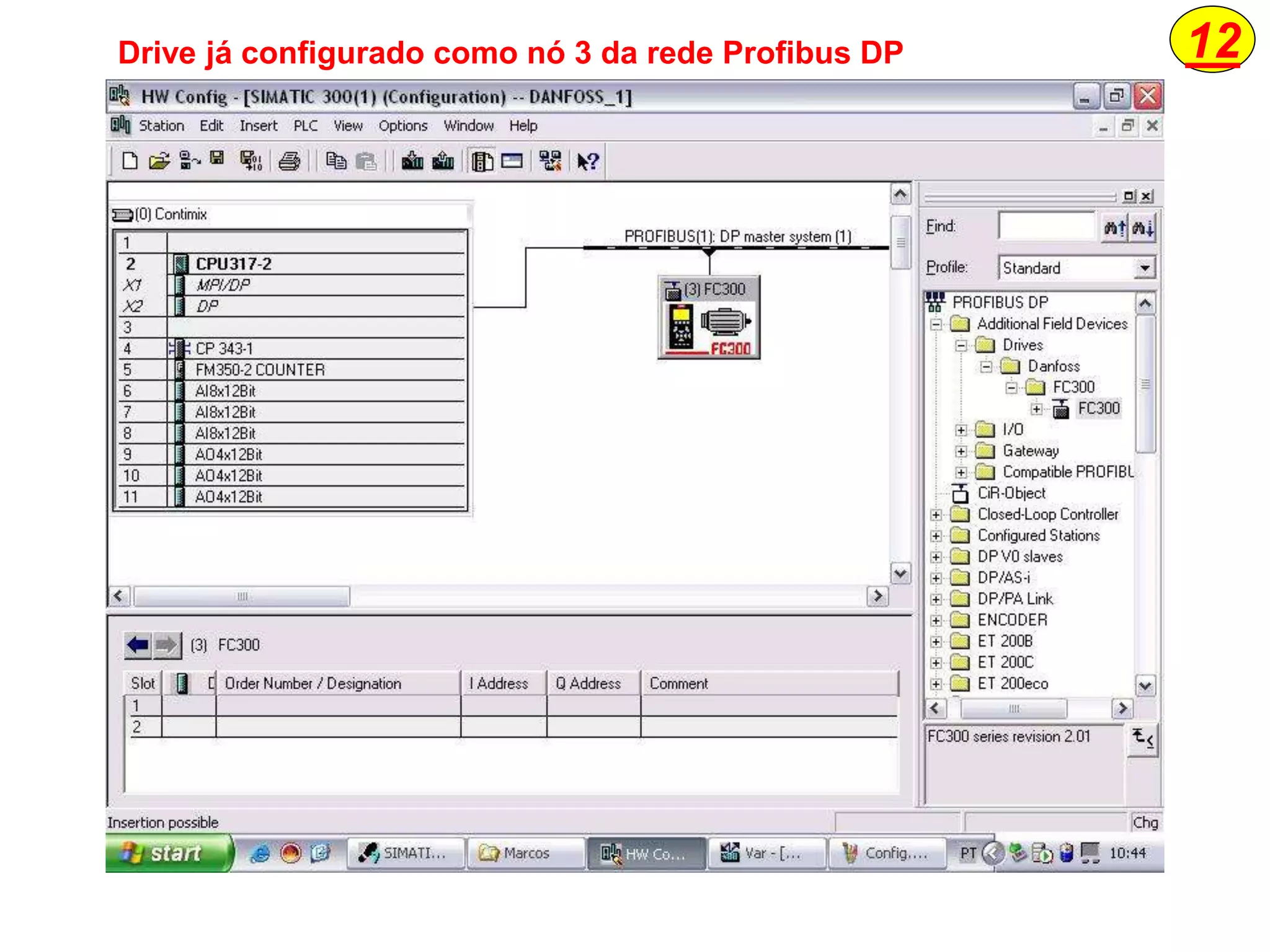Select the FM350-2 COUNTER module row

(x=291, y=370)
